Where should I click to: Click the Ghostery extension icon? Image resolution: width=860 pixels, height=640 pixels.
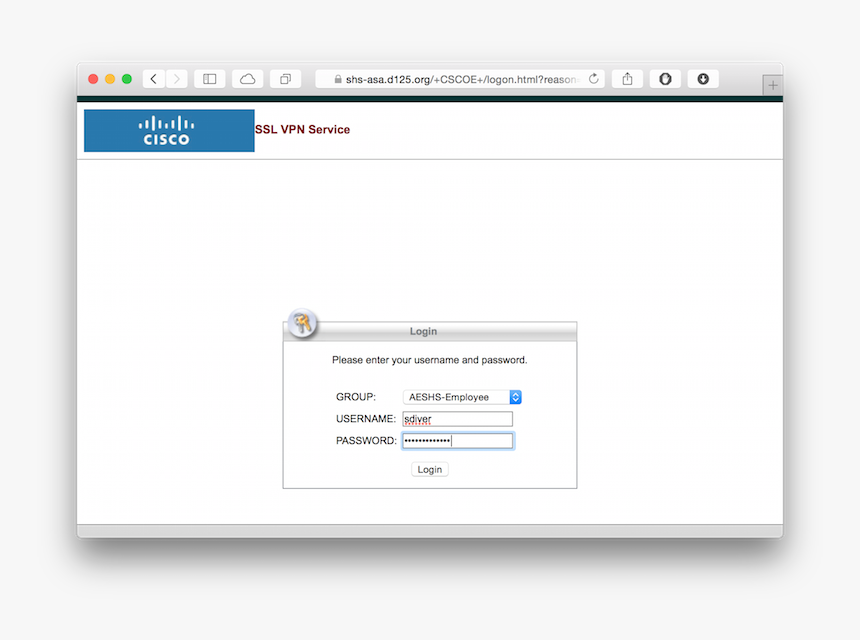tap(665, 78)
